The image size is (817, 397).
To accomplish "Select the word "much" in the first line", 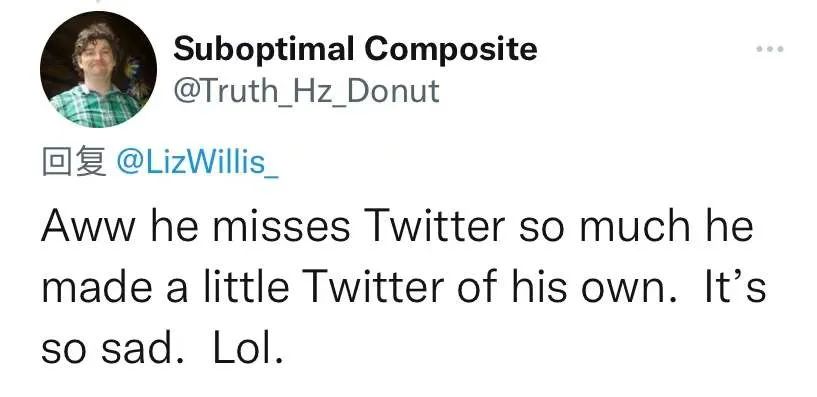I will tap(636, 226).
